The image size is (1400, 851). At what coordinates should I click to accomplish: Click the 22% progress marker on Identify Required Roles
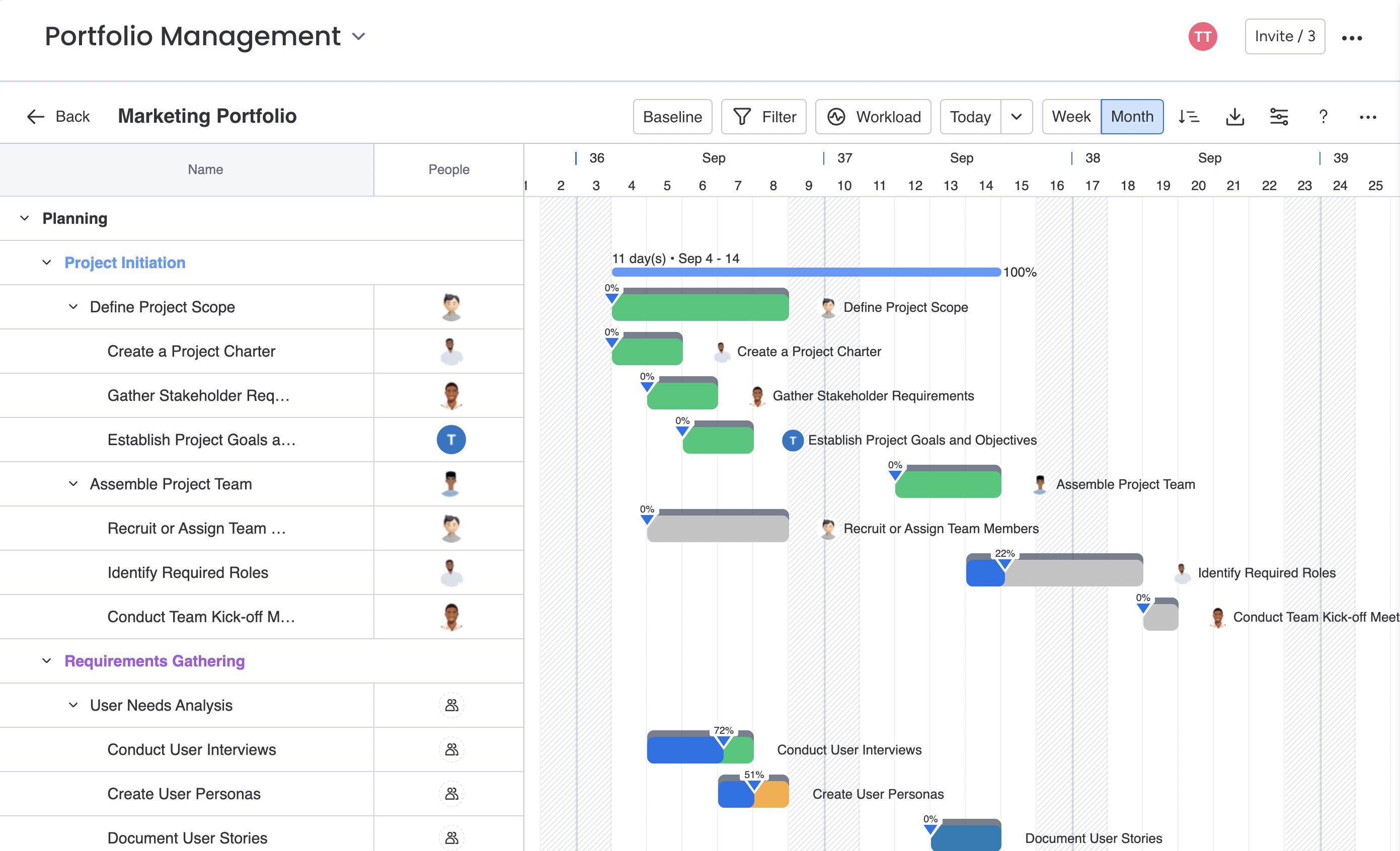[1004, 564]
